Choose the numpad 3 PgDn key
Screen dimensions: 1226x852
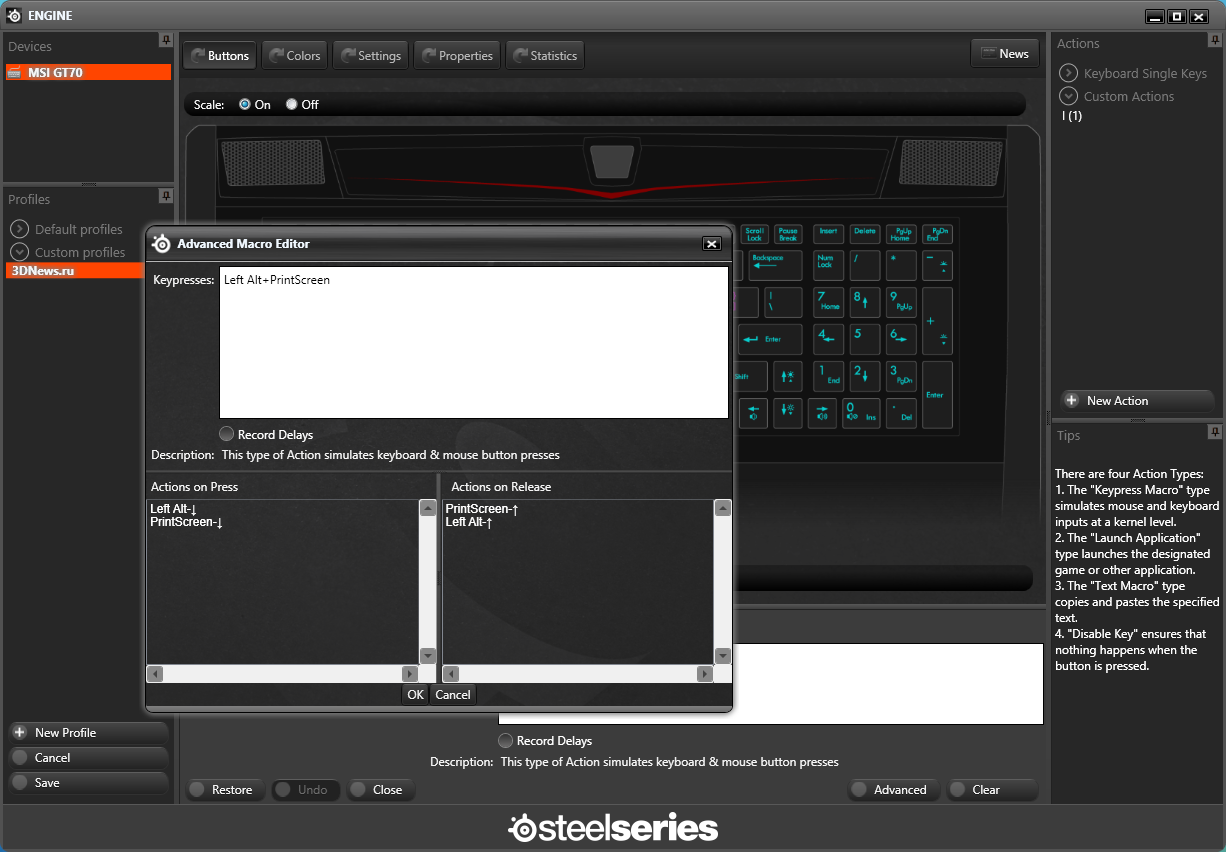click(x=901, y=376)
